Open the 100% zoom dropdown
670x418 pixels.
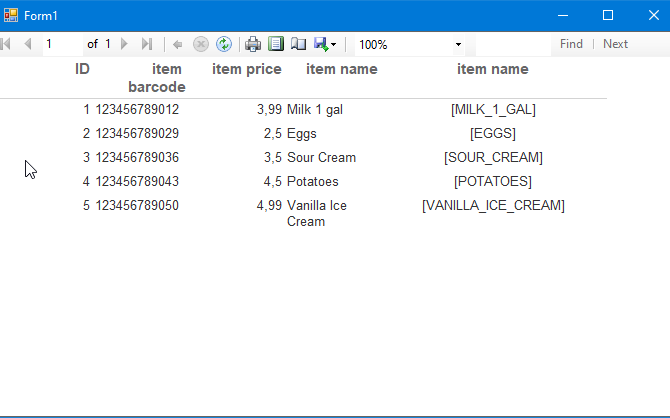pyautogui.click(x=458, y=44)
